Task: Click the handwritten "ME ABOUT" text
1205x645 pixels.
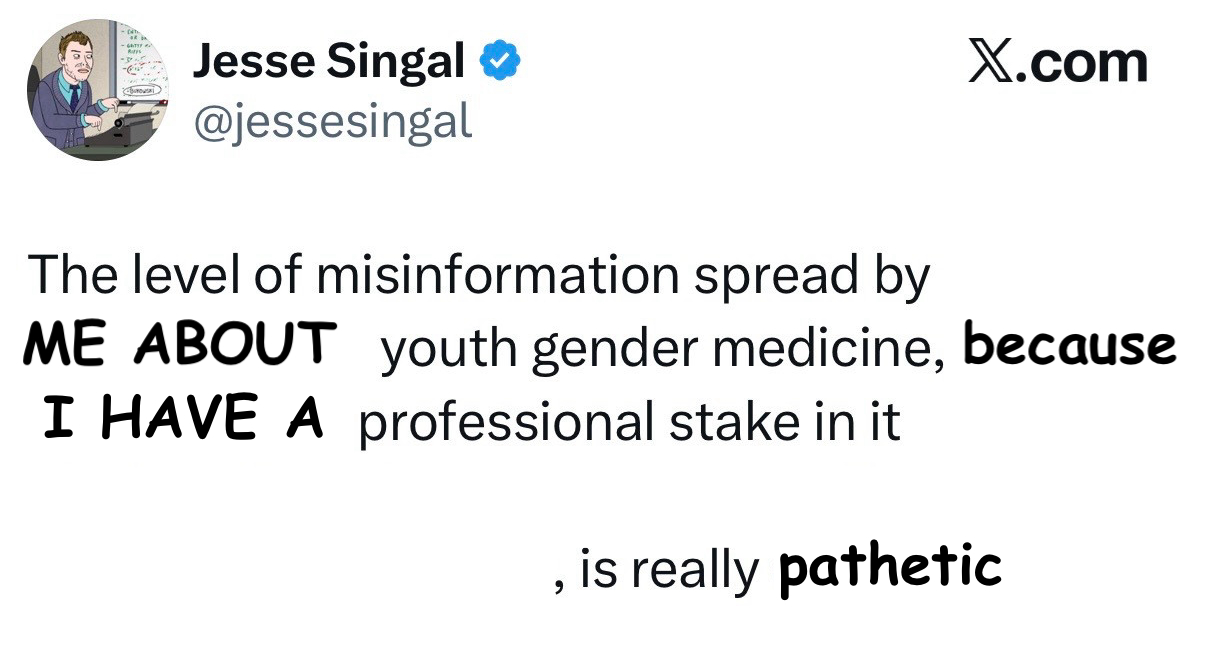Action: point(180,343)
